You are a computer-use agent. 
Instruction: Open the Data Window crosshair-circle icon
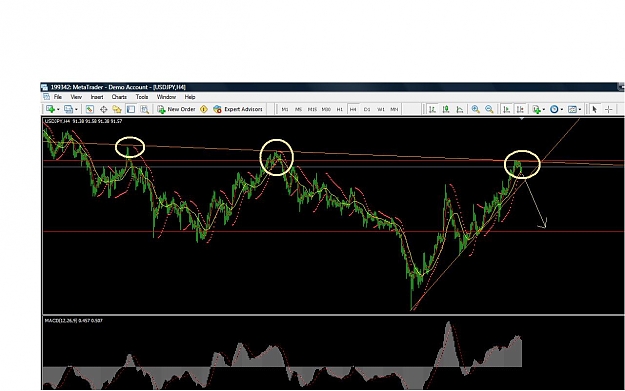coord(103,109)
